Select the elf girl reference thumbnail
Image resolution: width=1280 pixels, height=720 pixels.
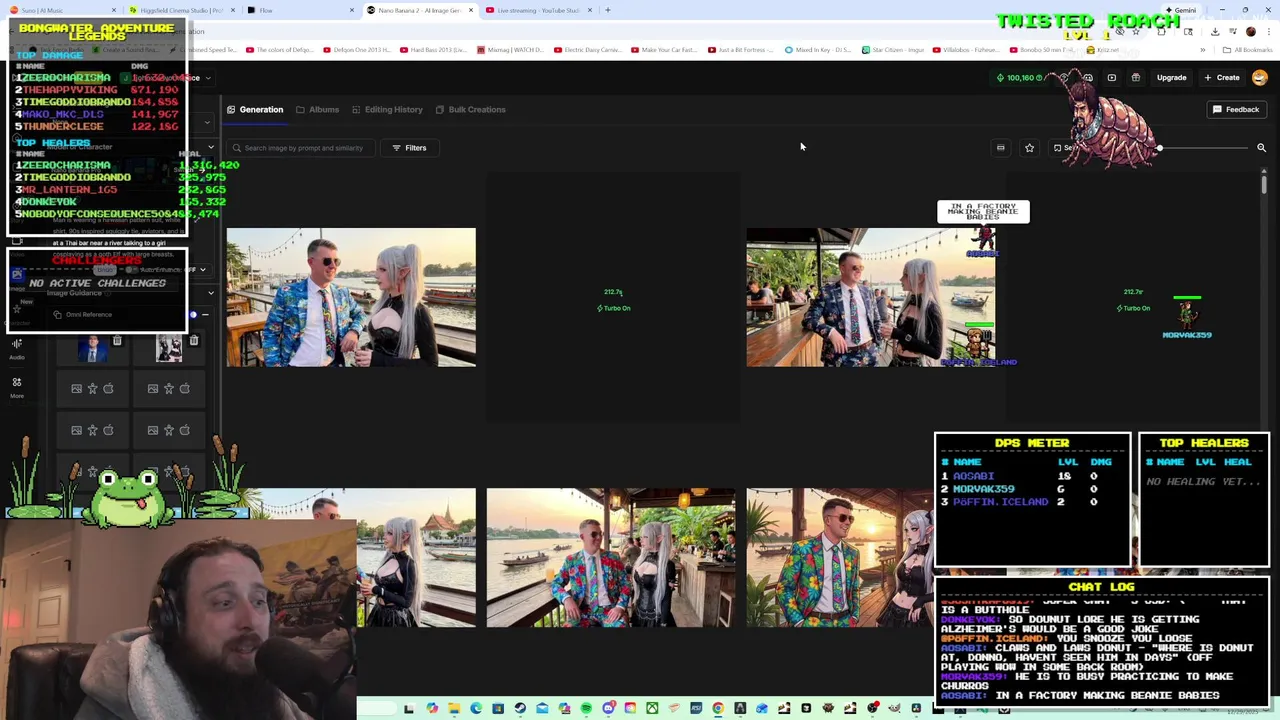[x=168, y=349]
